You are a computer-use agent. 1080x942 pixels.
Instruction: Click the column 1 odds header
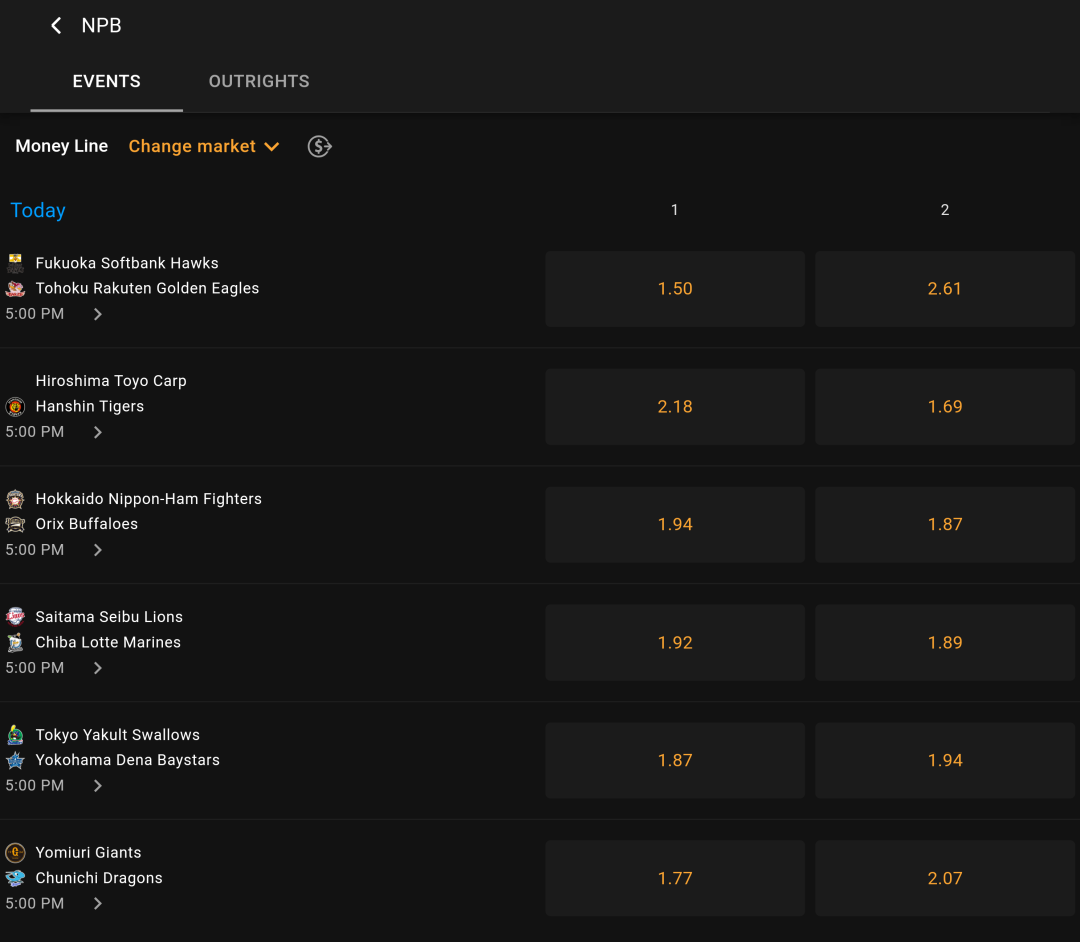click(675, 210)
